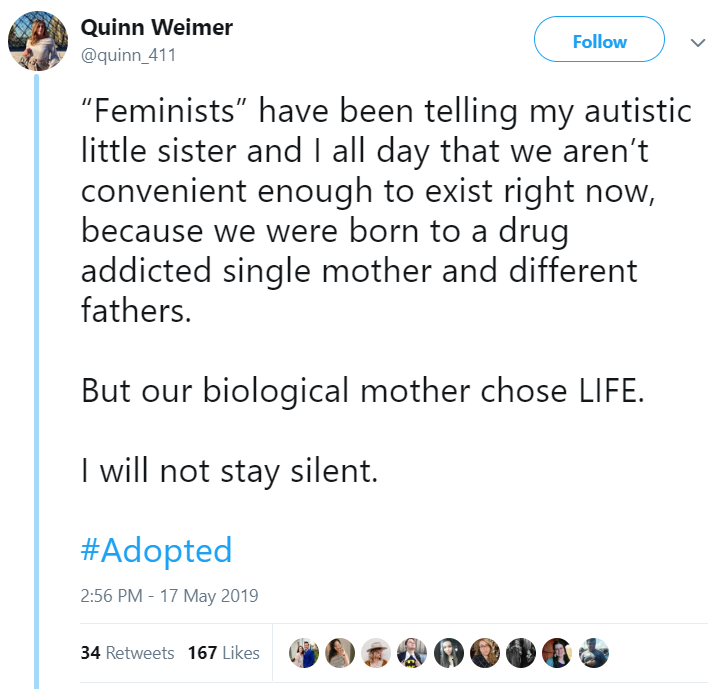
Task: Open liker avatar of woman in teal top
Action: coord(557,653)
